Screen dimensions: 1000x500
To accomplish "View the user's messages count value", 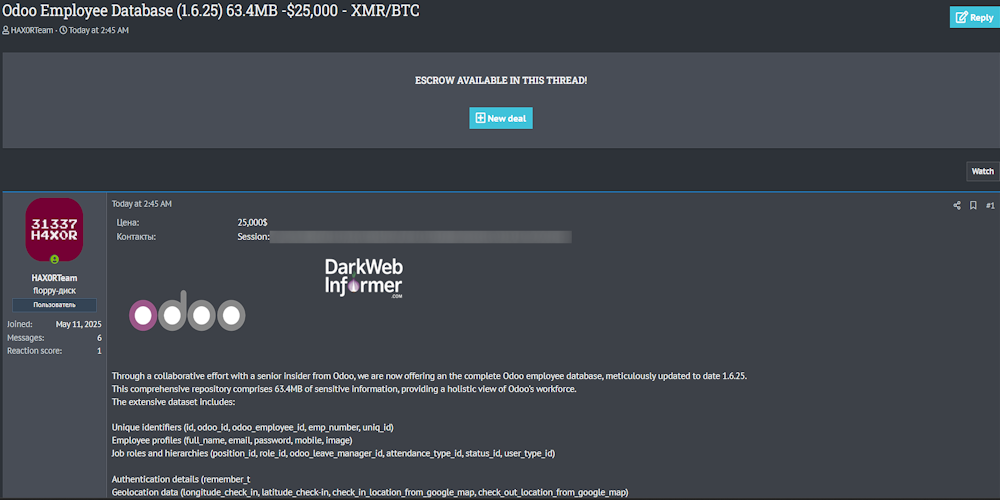I will coord(98,338).
